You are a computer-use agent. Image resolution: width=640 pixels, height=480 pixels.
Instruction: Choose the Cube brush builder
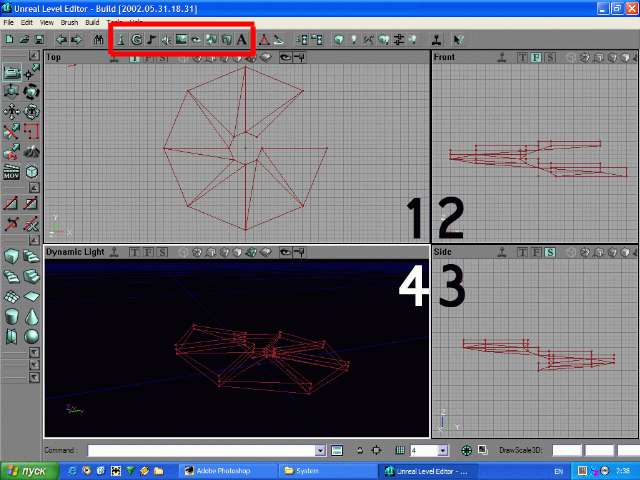(11, 256)
